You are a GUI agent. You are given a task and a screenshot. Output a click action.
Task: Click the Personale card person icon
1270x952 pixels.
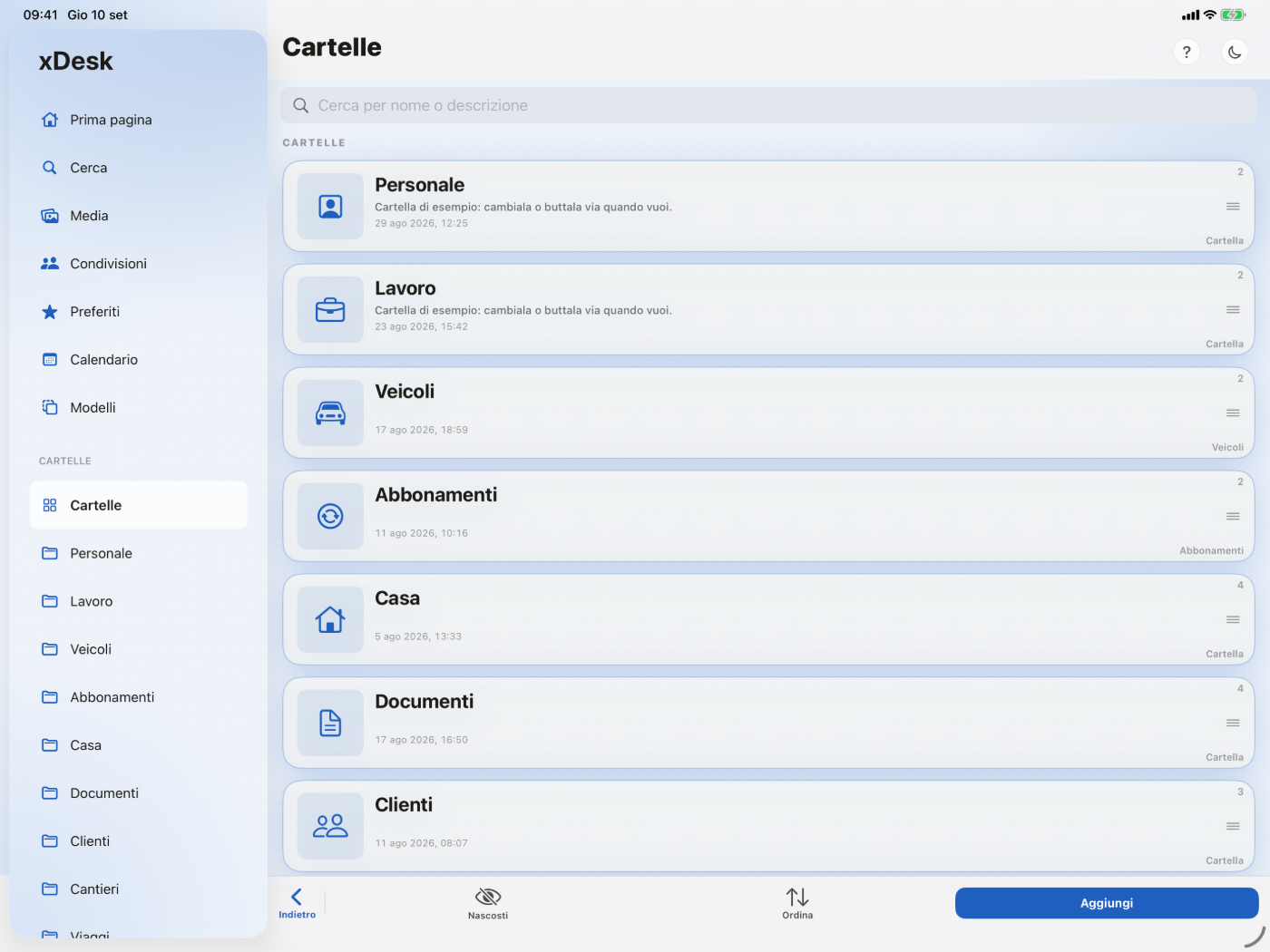tap(330, 207)
